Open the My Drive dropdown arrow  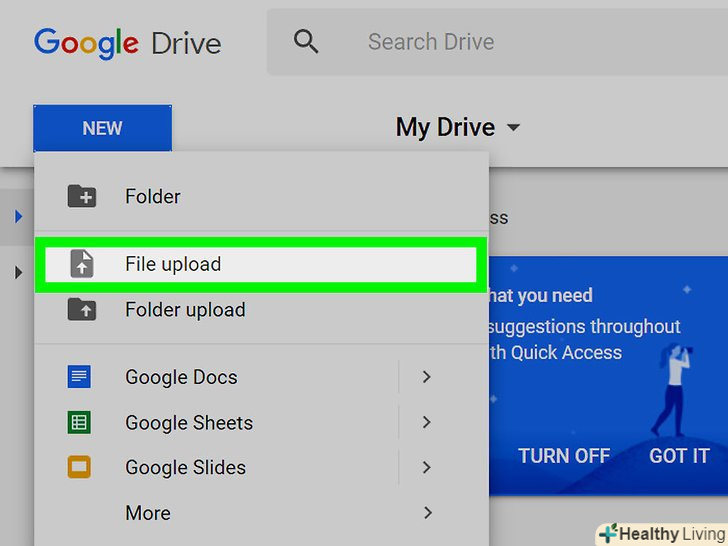tap(514, 128)
